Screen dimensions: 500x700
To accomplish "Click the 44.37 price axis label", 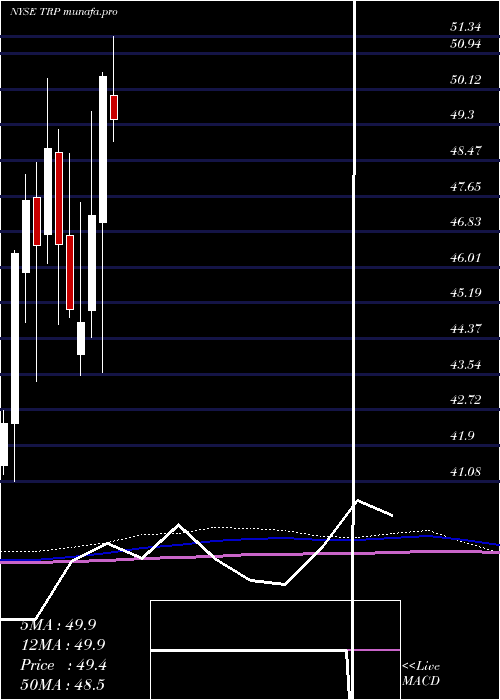I will pos(466,329).
